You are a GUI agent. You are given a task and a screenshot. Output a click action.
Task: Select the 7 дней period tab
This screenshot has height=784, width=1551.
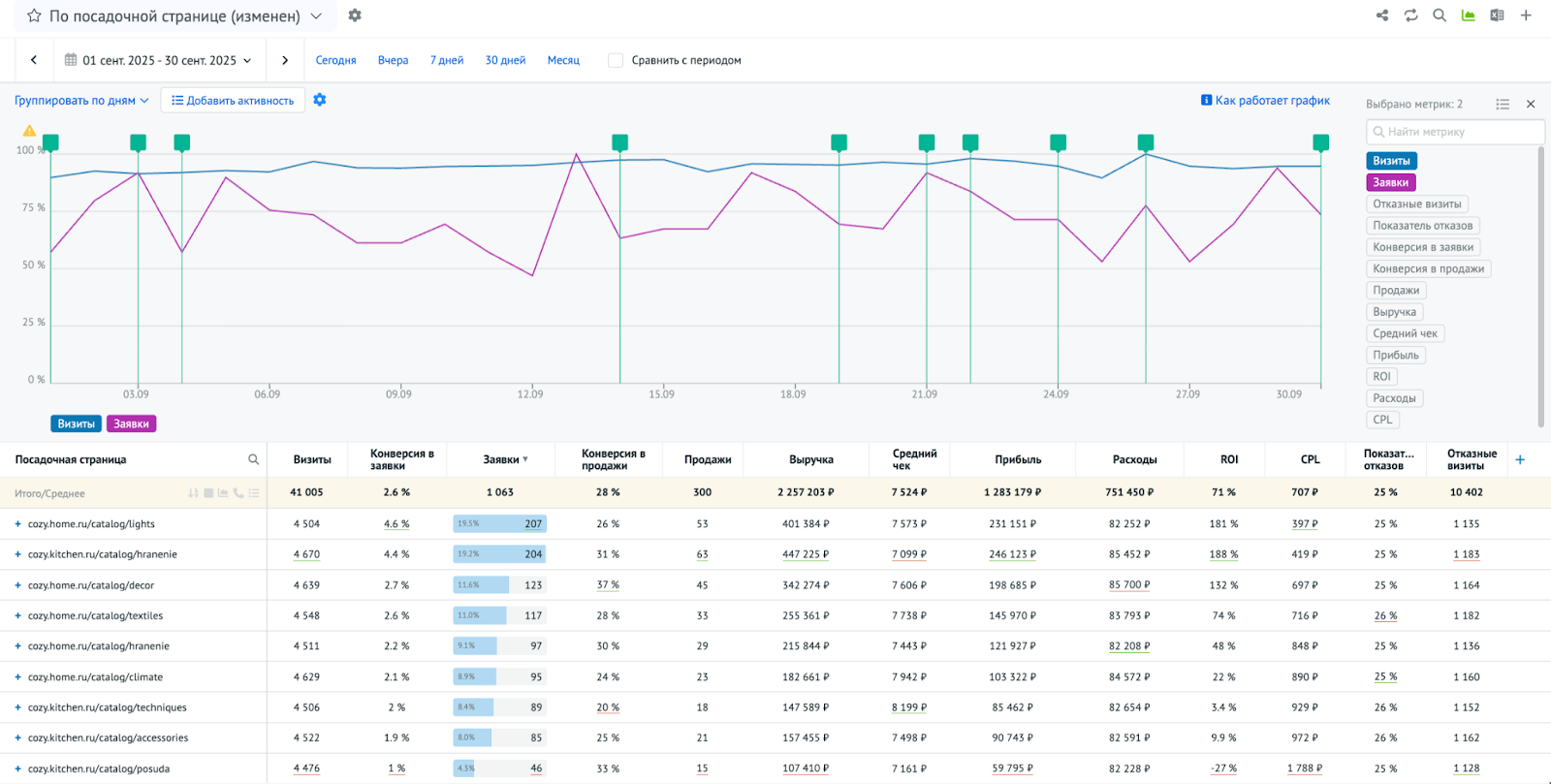click(x=447, y=60)
